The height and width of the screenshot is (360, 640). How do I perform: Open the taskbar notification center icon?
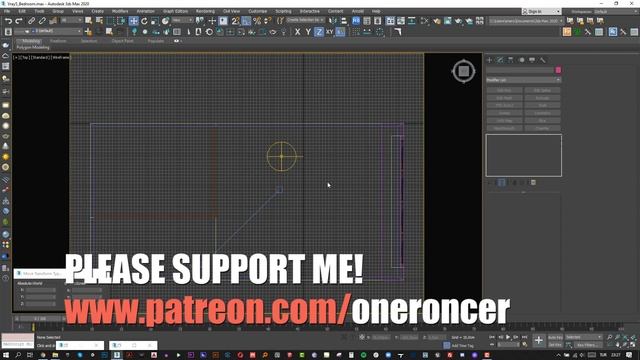[x=629, y=356]
